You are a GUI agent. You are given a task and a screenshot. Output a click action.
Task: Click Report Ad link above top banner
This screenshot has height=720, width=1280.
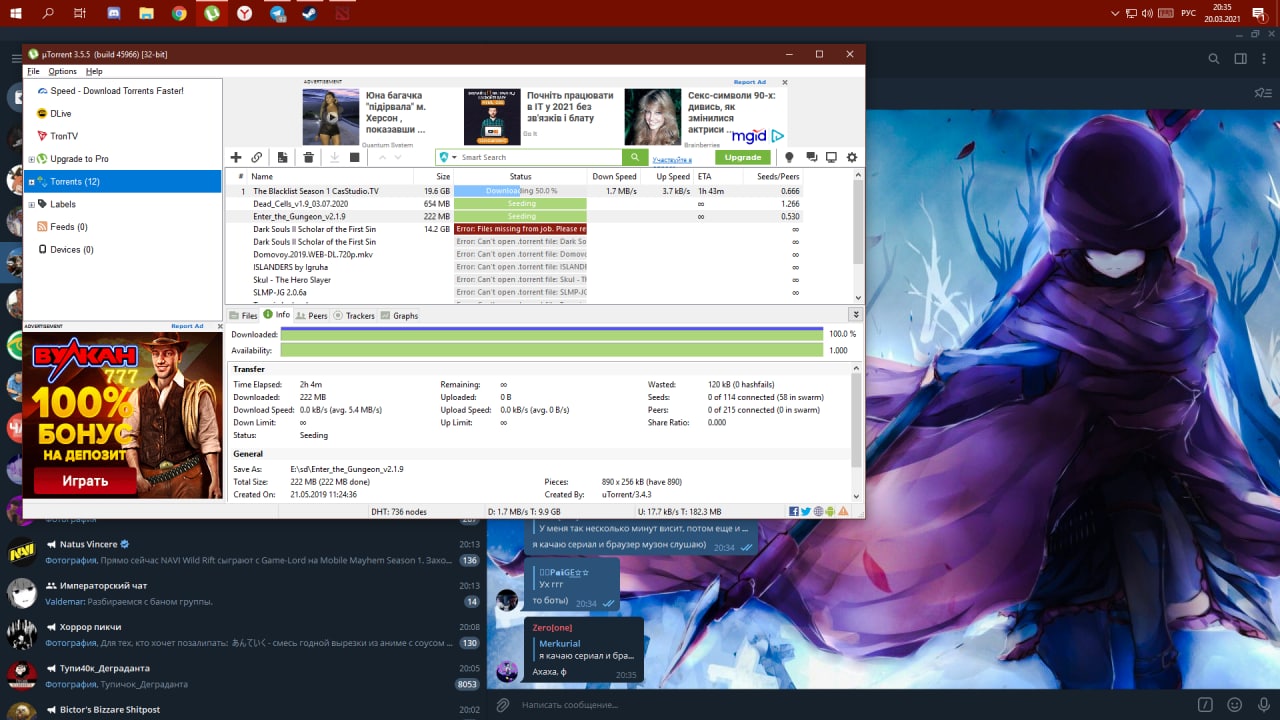(750, 82)
